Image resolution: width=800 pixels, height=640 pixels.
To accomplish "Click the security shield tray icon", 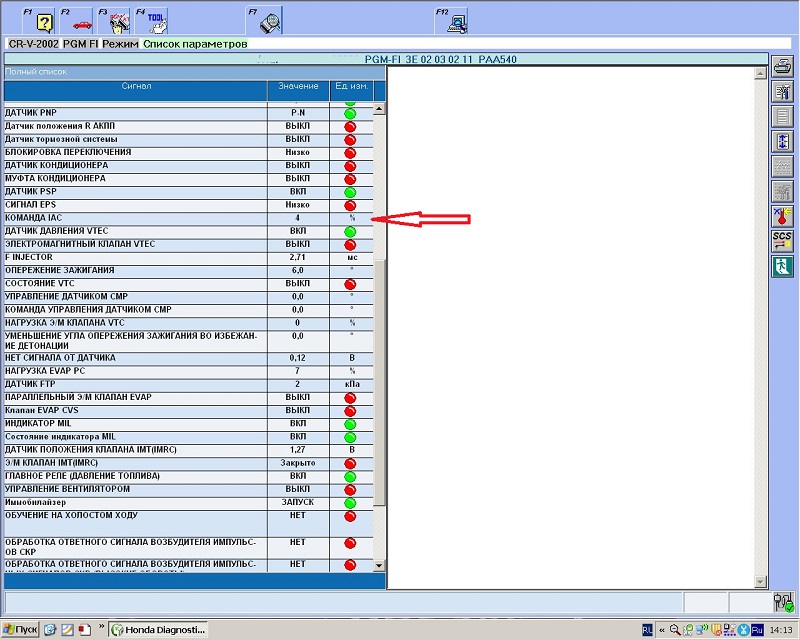I will [x=716, y=630].
